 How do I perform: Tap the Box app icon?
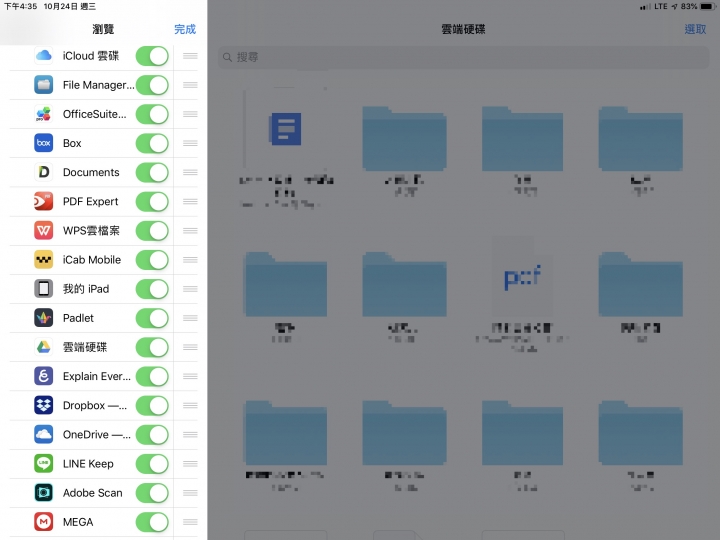pyautogui.click(x=44, y=143)
